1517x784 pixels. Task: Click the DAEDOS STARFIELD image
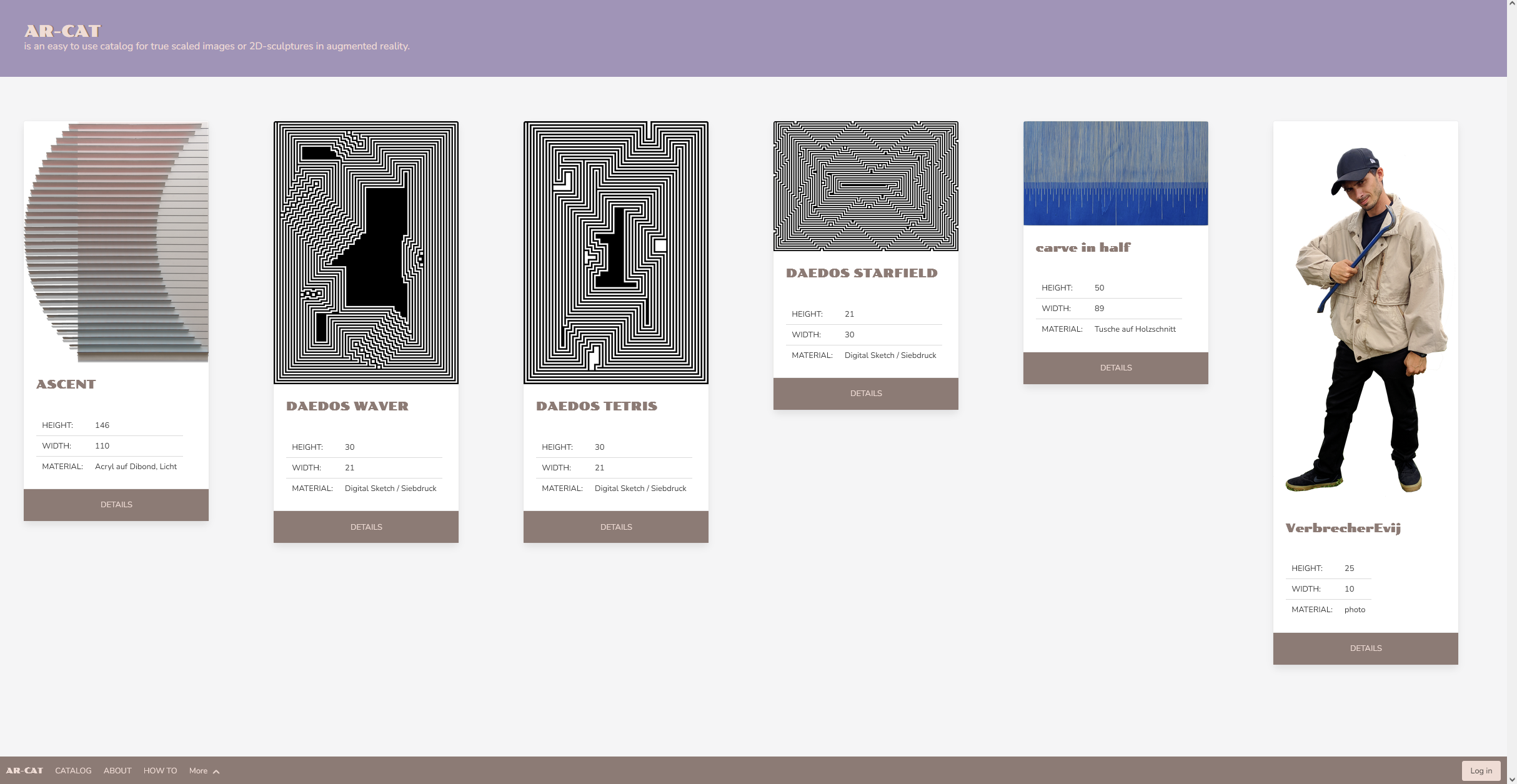tap(866, 186)
